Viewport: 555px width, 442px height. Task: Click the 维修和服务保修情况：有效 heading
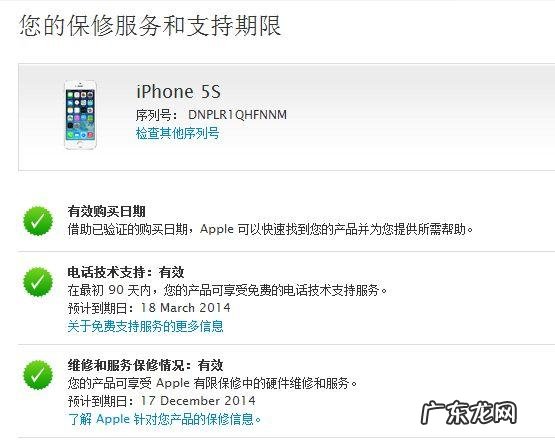(145, 365)
